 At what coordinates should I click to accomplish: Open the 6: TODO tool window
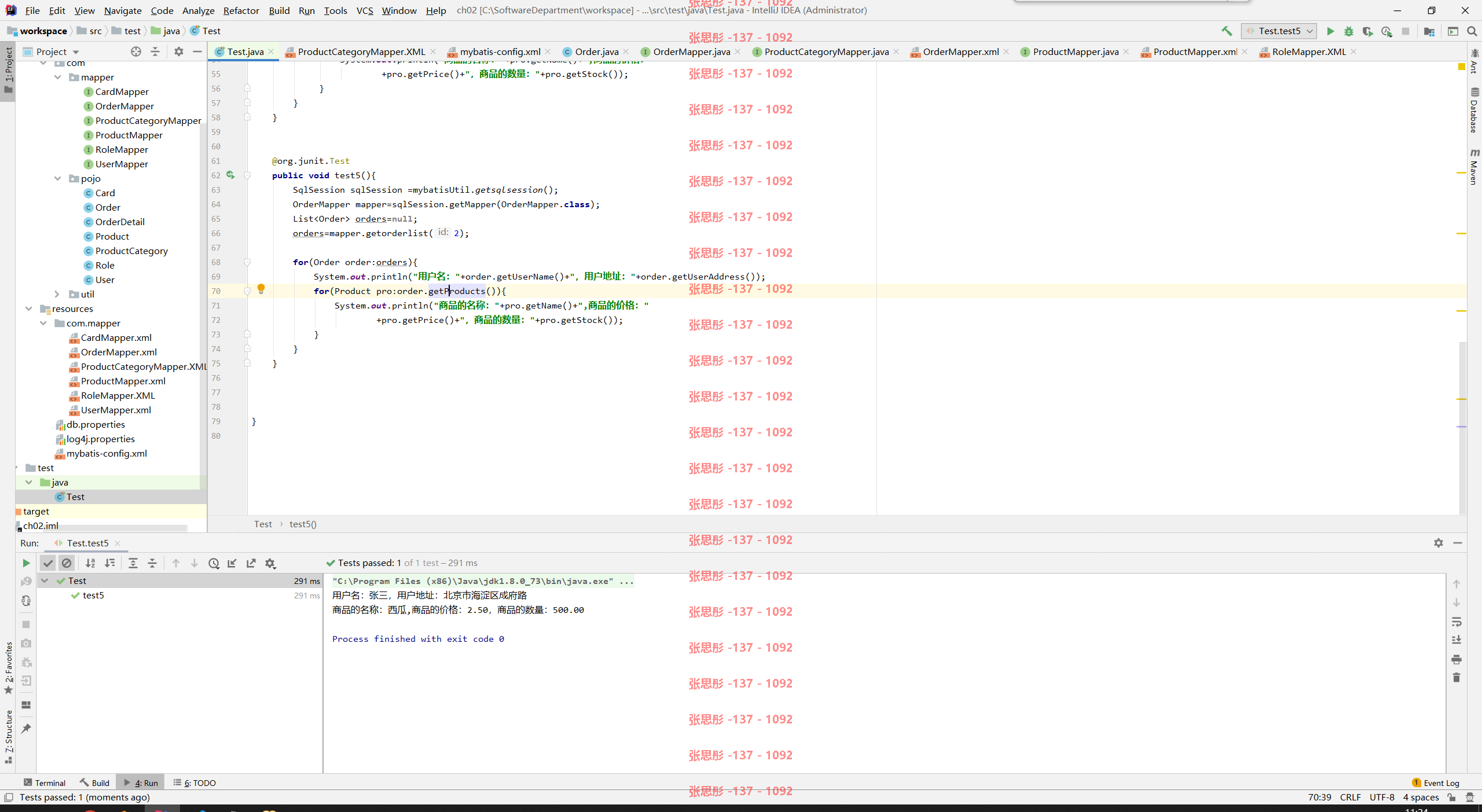(x=195, y=782)
